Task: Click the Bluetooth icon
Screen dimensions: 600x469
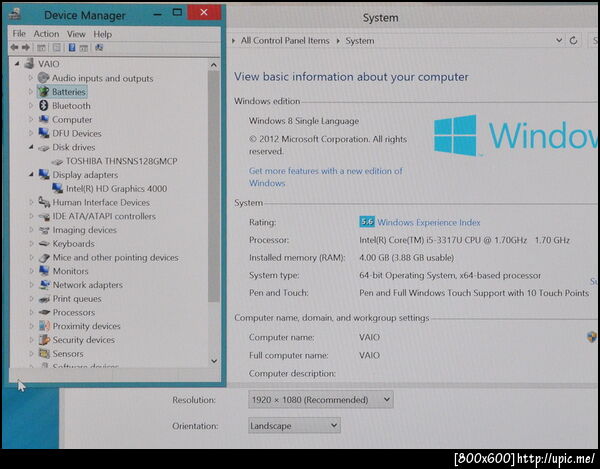Action: pos(44,105)
